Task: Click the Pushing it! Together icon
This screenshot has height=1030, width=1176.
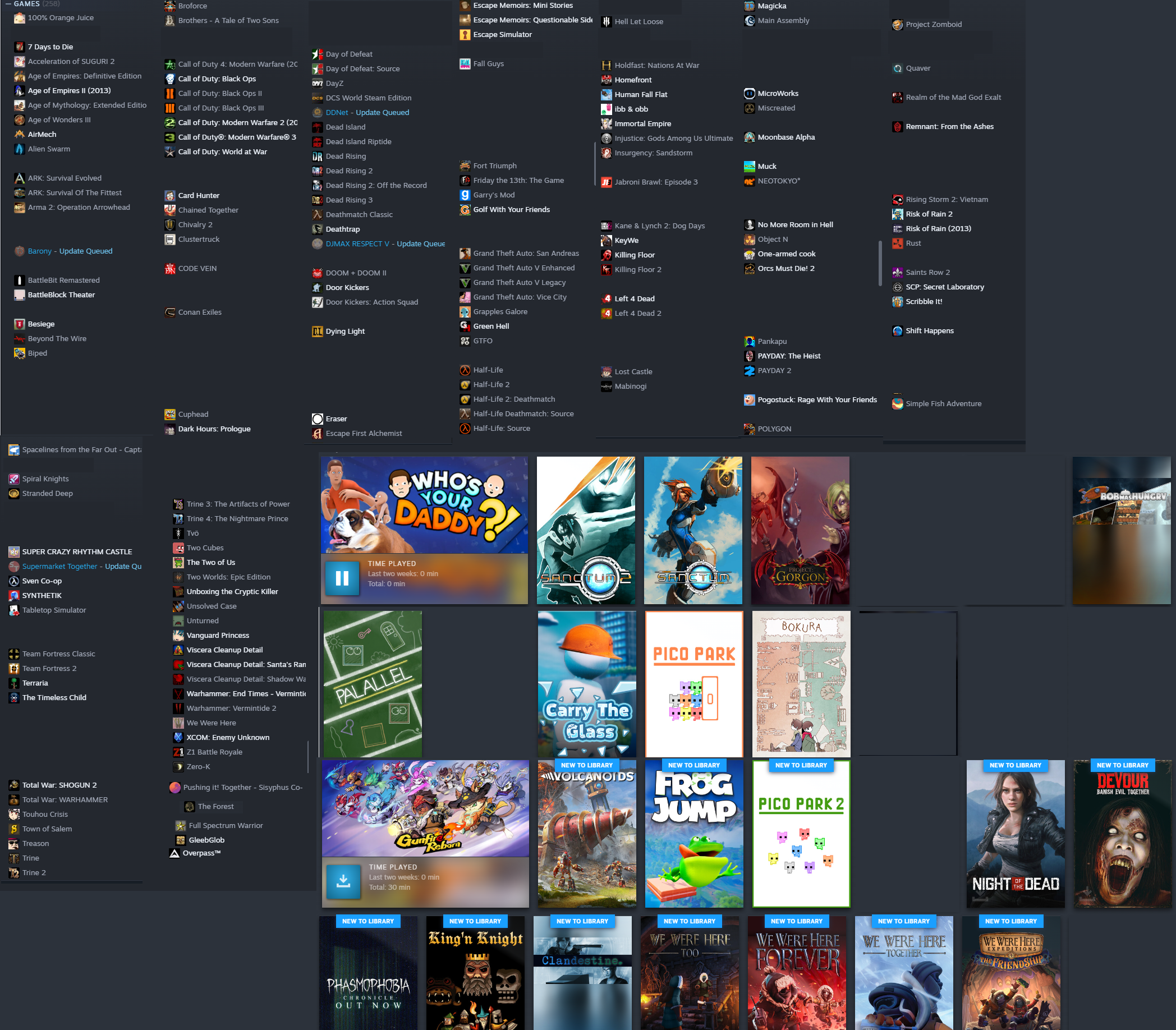Action: point(174,788)
